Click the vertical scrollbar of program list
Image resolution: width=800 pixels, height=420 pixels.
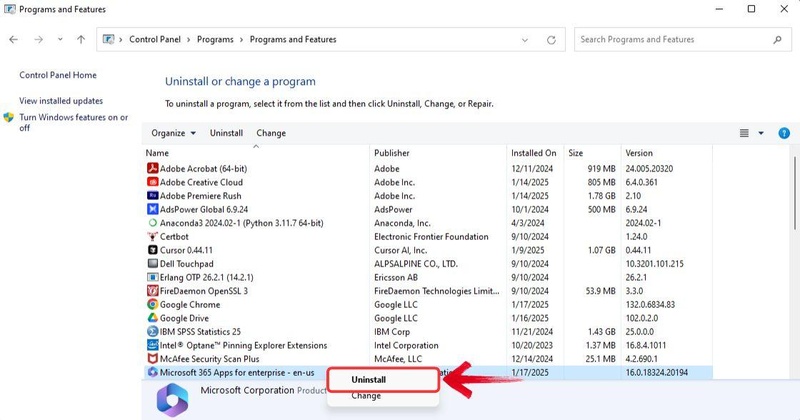pos(794,193)
